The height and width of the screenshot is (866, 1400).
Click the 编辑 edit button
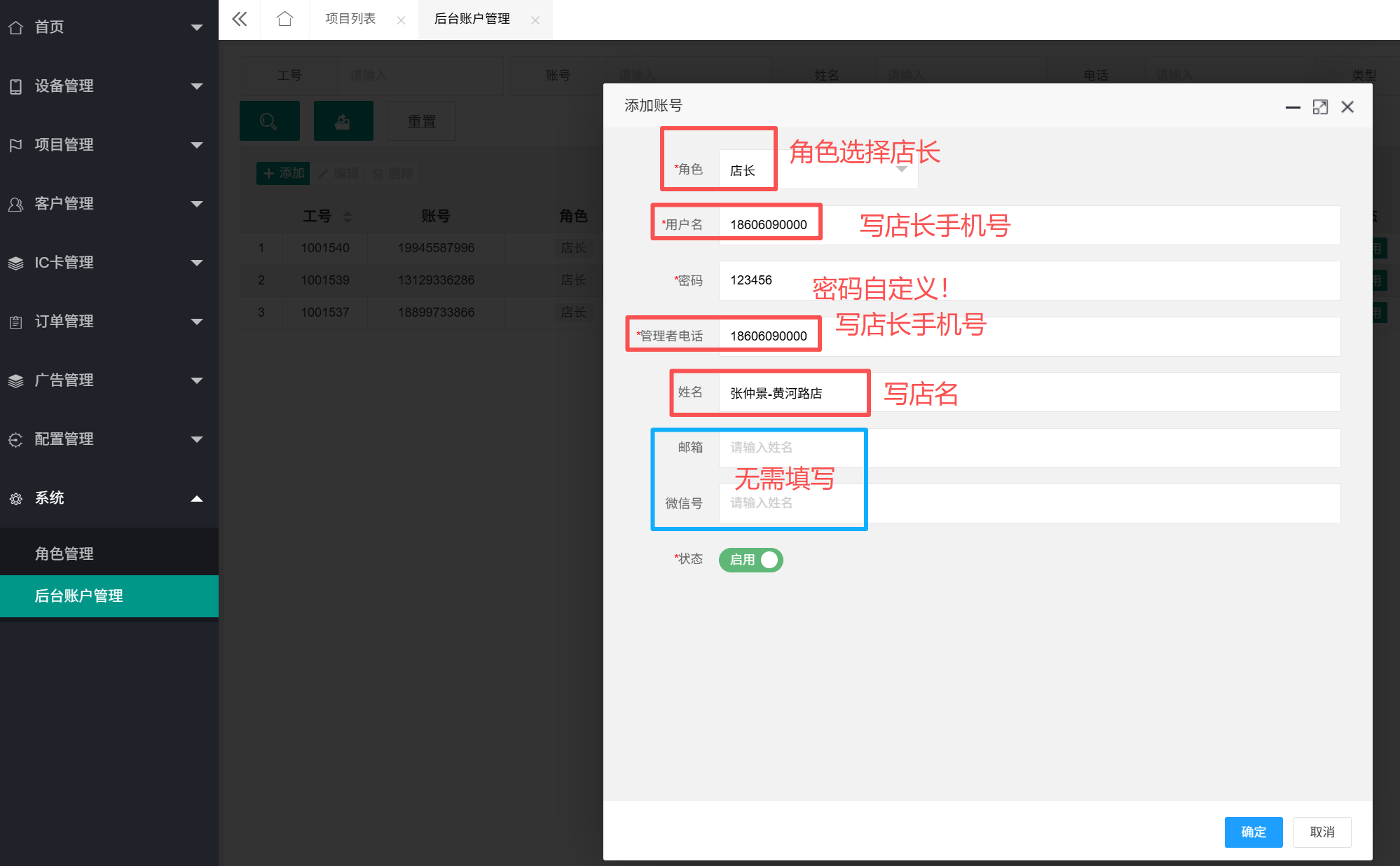[338, 173]
